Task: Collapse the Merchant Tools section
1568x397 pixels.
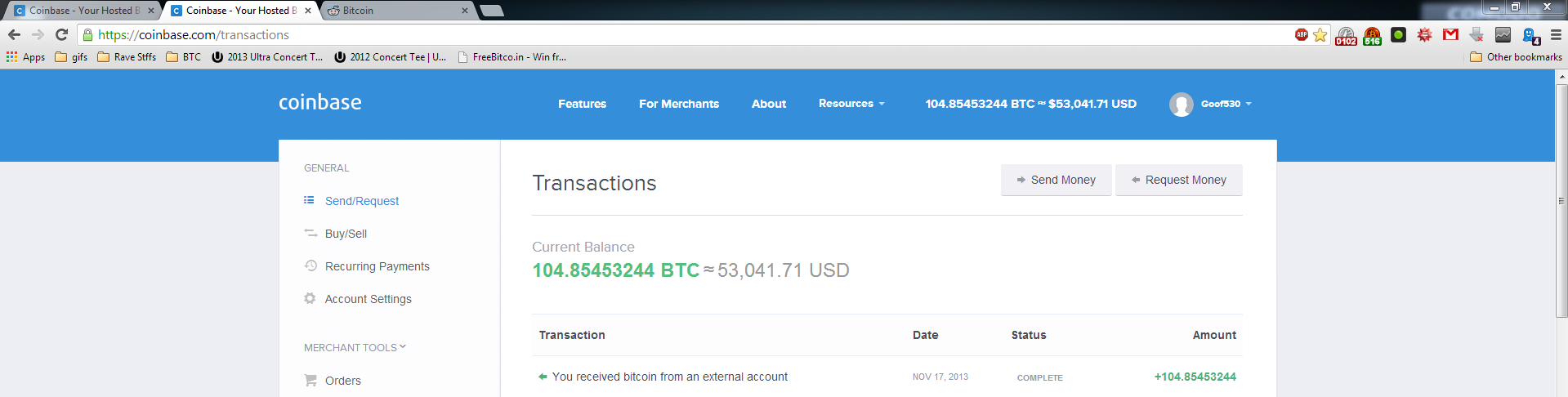Action: (355, 347)
